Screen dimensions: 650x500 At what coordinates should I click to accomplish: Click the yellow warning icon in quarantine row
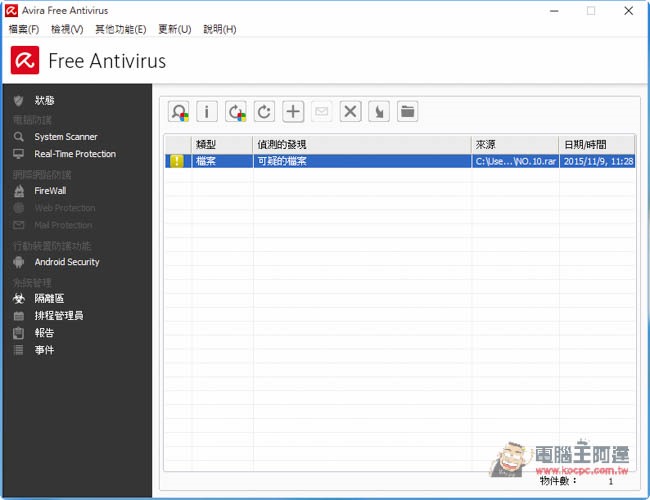[177, 161]
